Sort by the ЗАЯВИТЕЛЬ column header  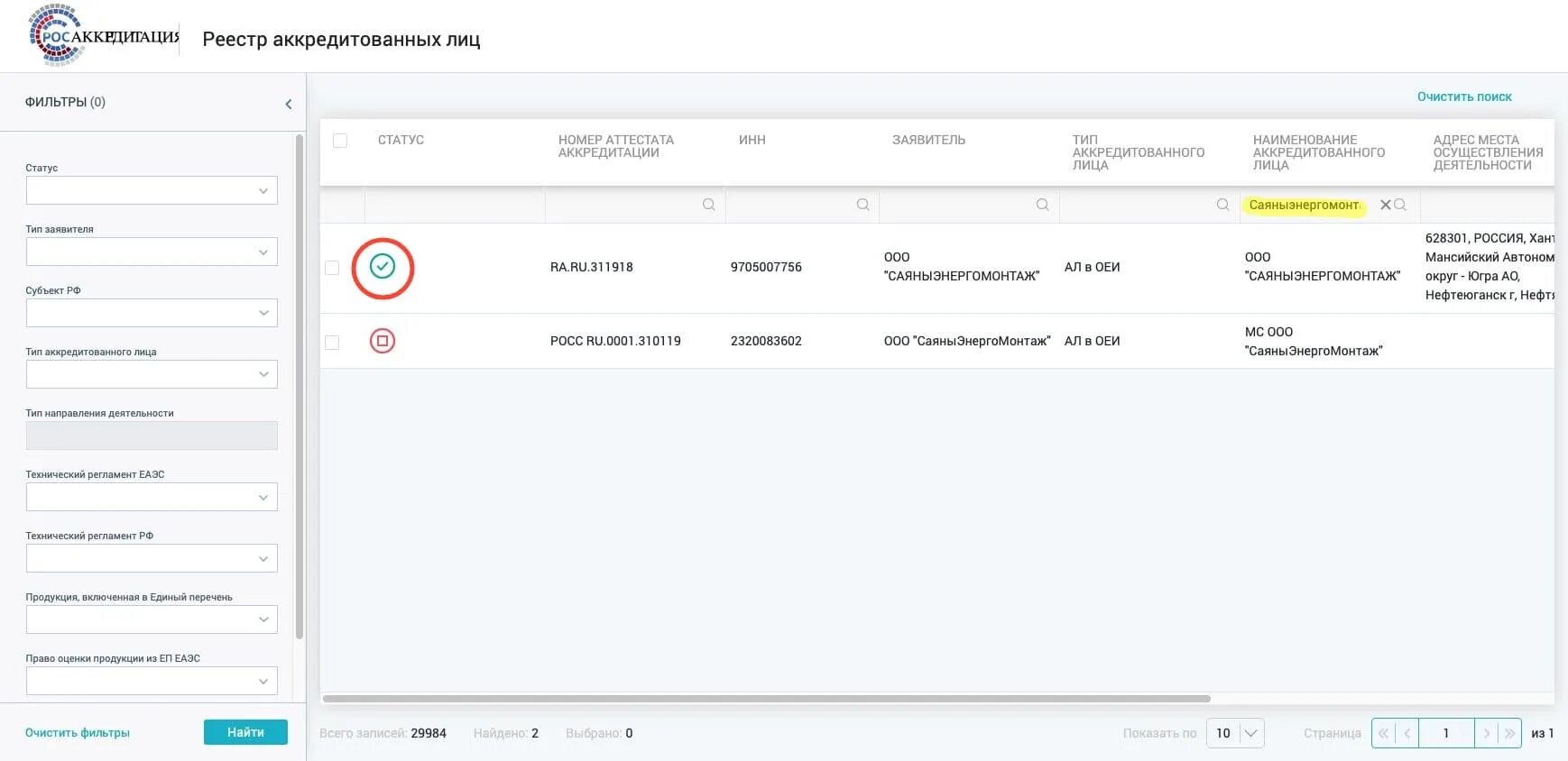[928, 140]
